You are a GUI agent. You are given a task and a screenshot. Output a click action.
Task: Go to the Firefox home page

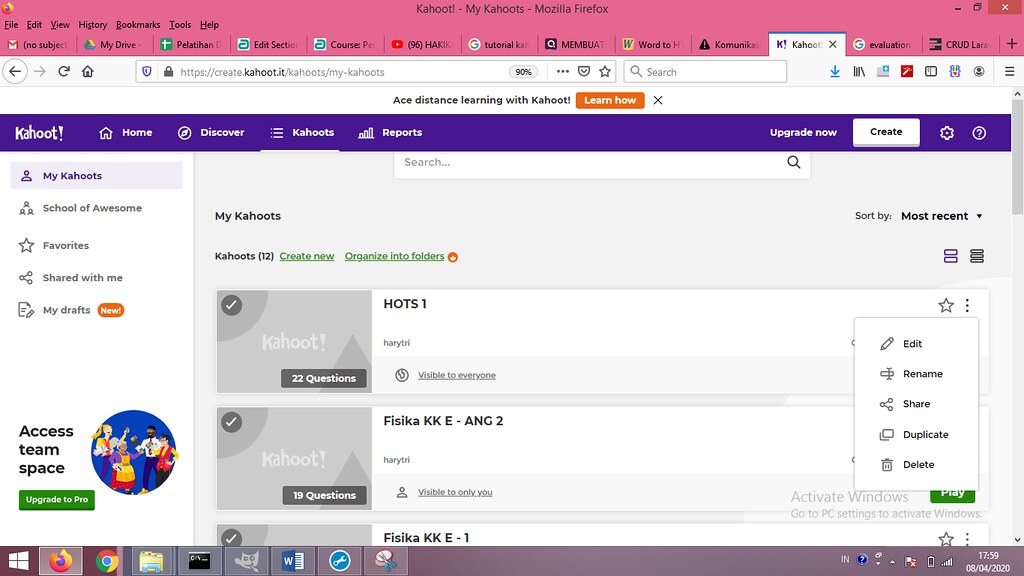88,71
